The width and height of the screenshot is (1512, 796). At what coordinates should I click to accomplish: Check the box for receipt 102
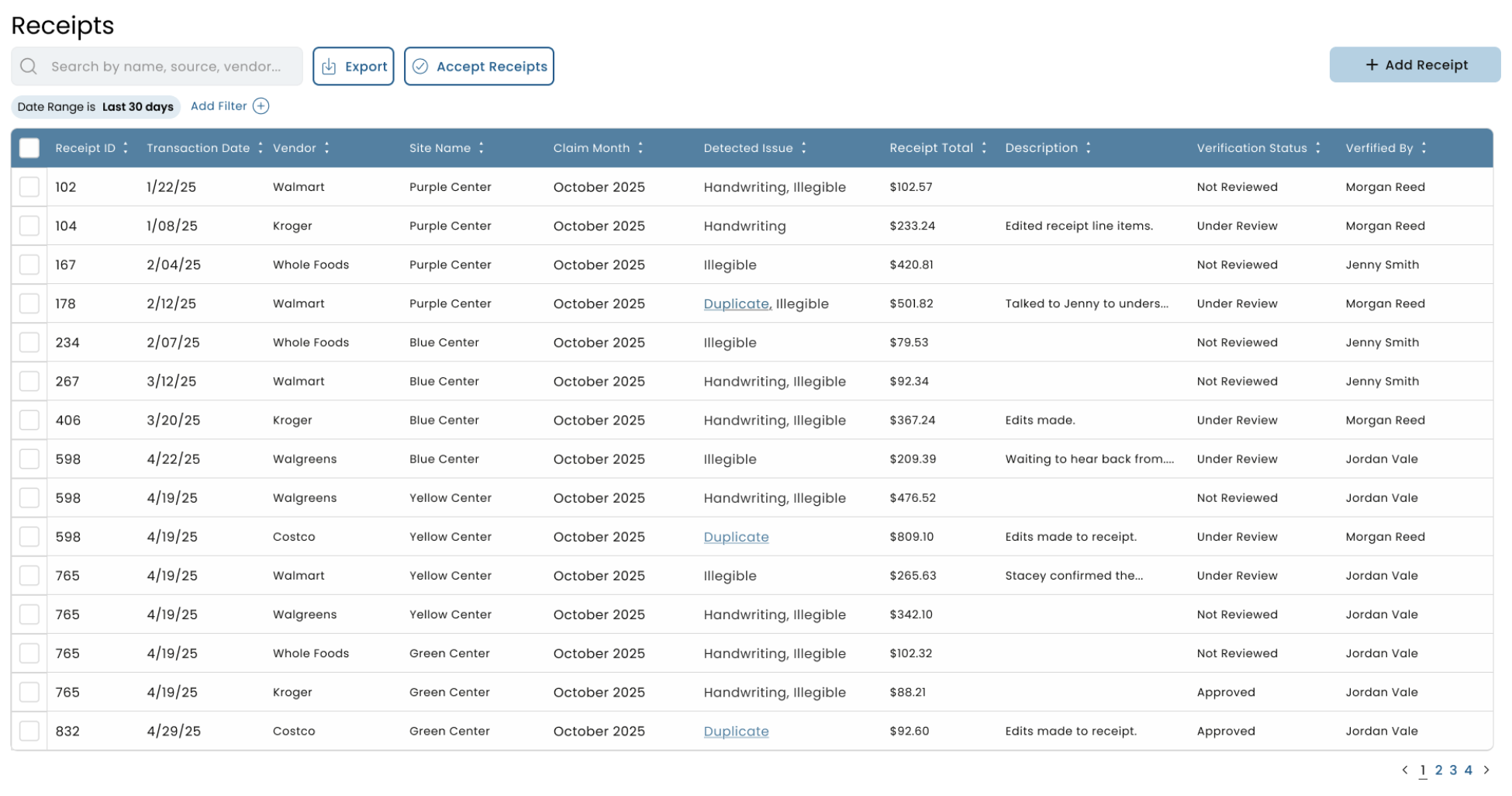point(29,187)
